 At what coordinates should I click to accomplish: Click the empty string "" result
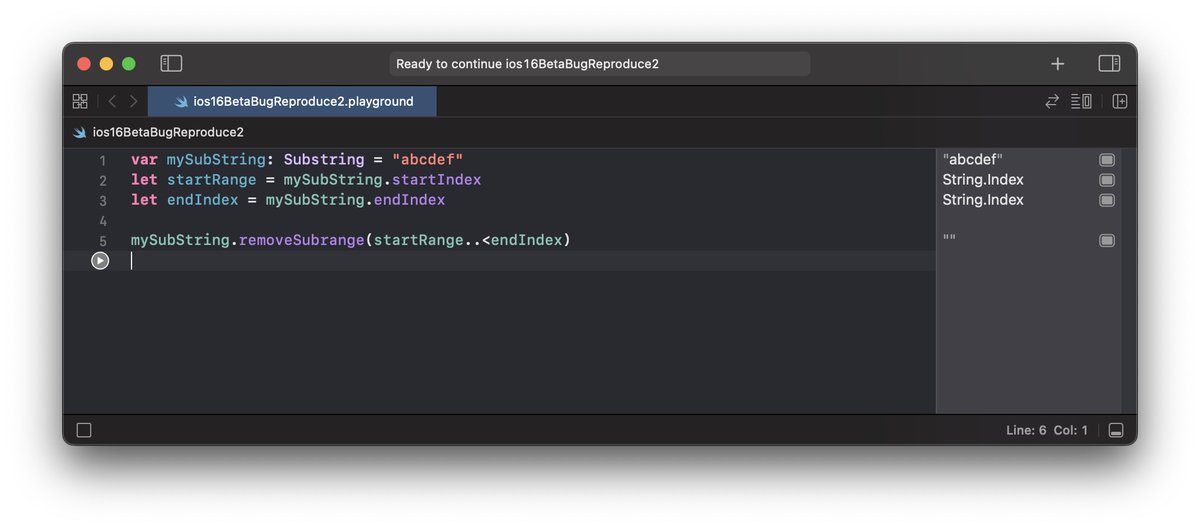click(x=949, y=240)
